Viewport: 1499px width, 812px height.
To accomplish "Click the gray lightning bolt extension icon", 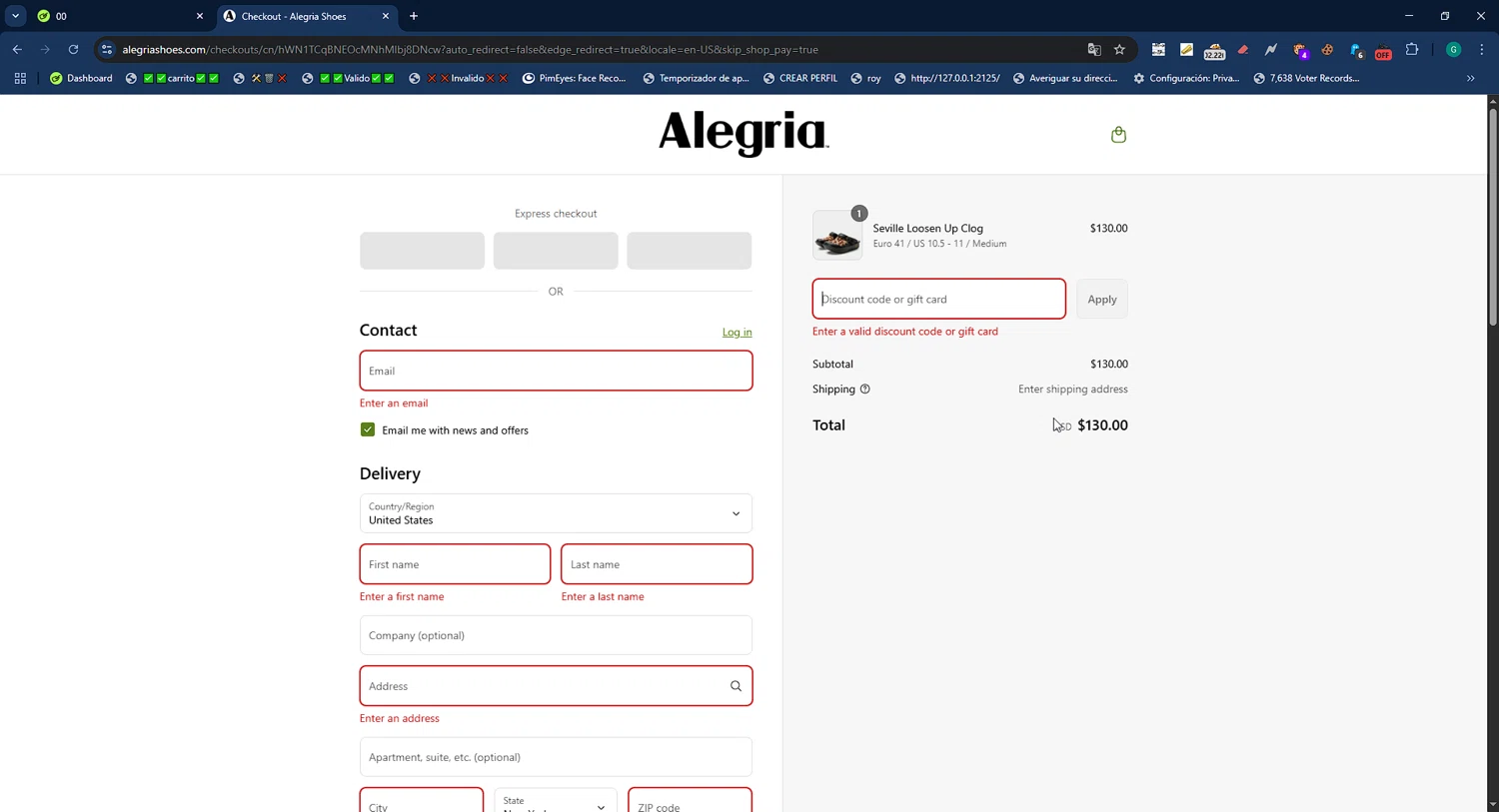I will point(1271,49).
